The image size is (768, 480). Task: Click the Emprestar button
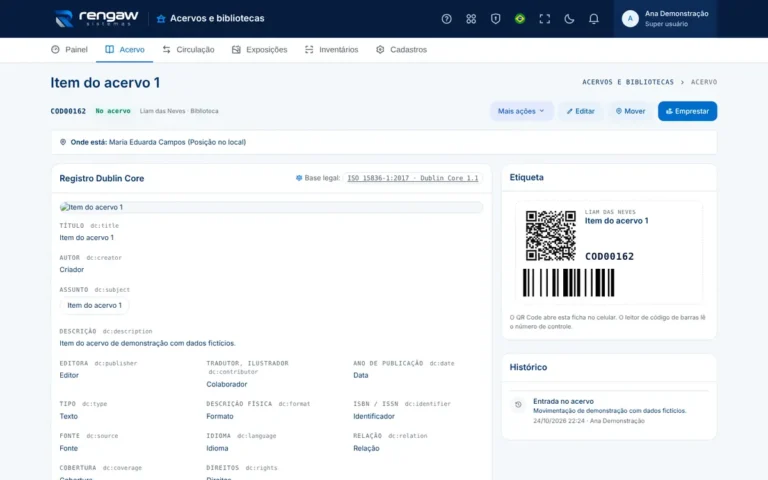[687, 111]
